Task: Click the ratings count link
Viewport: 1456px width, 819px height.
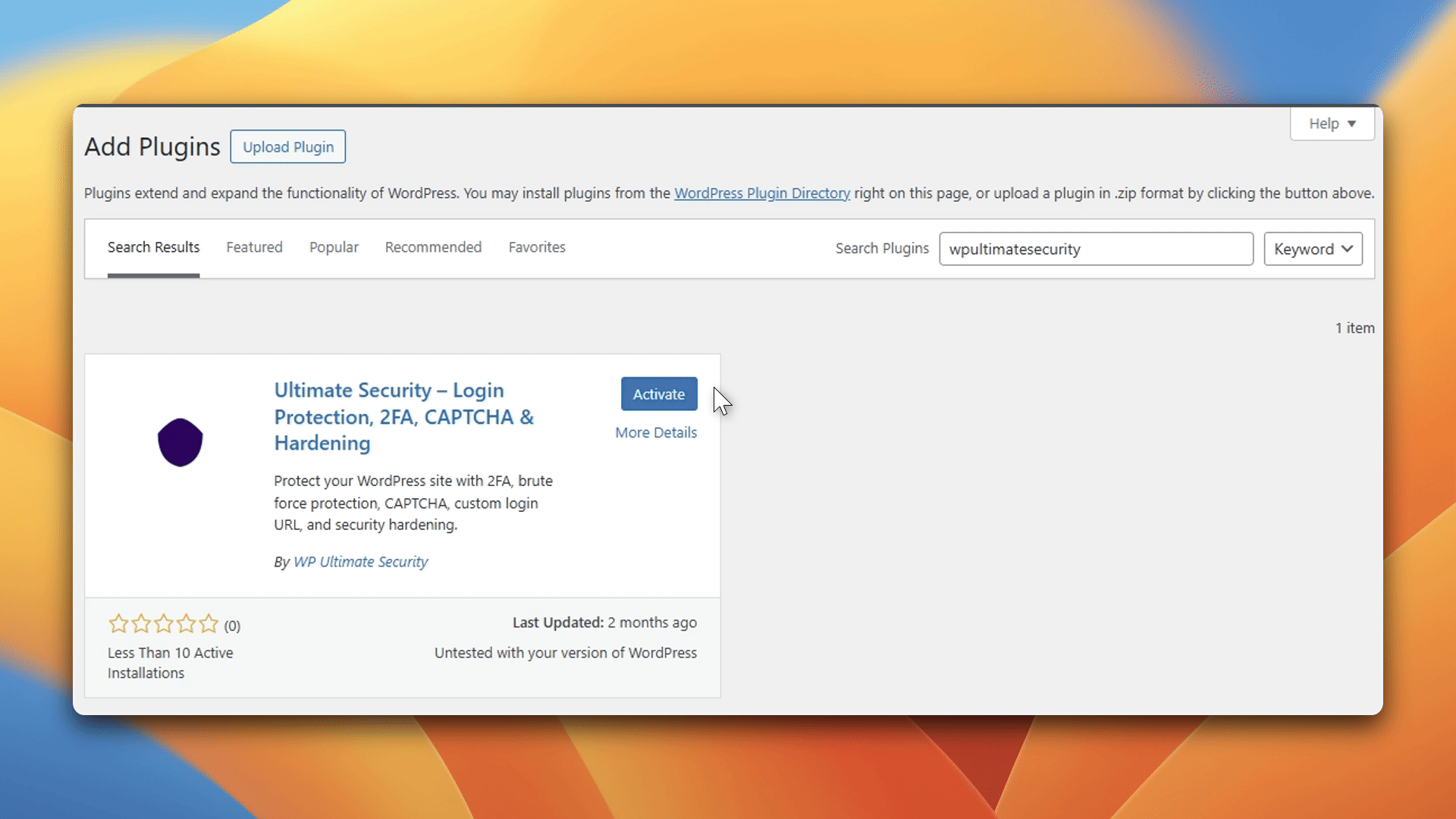Action: tap(232, 625)
